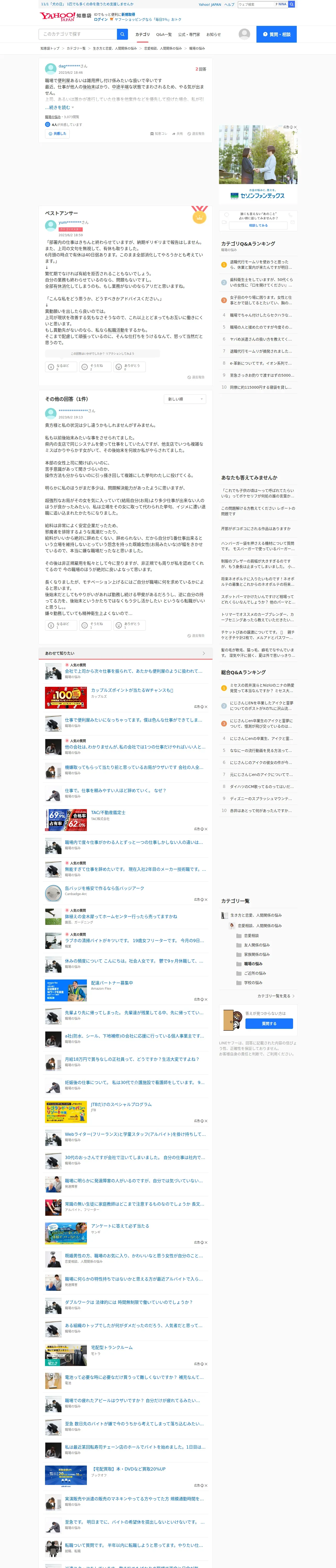The height and width of the screenshot is (1568, 336).
Task: Click the ウェブ検索 input field
Action: pyautogui.click(x=256, y=4)
